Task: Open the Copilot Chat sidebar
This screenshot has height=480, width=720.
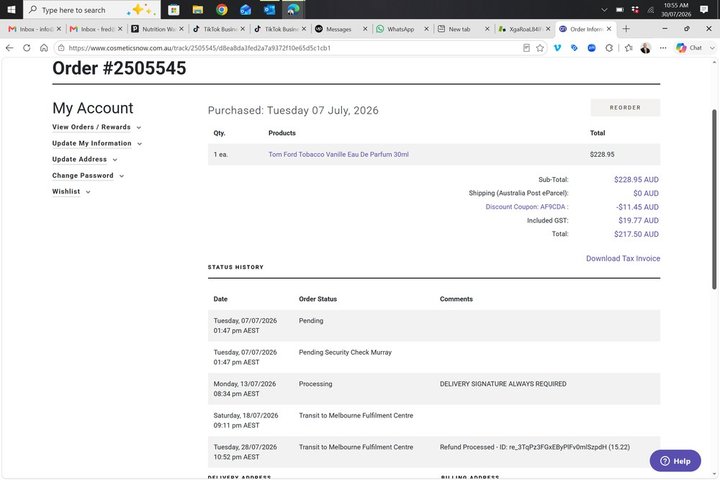Action: pos(689,48)
